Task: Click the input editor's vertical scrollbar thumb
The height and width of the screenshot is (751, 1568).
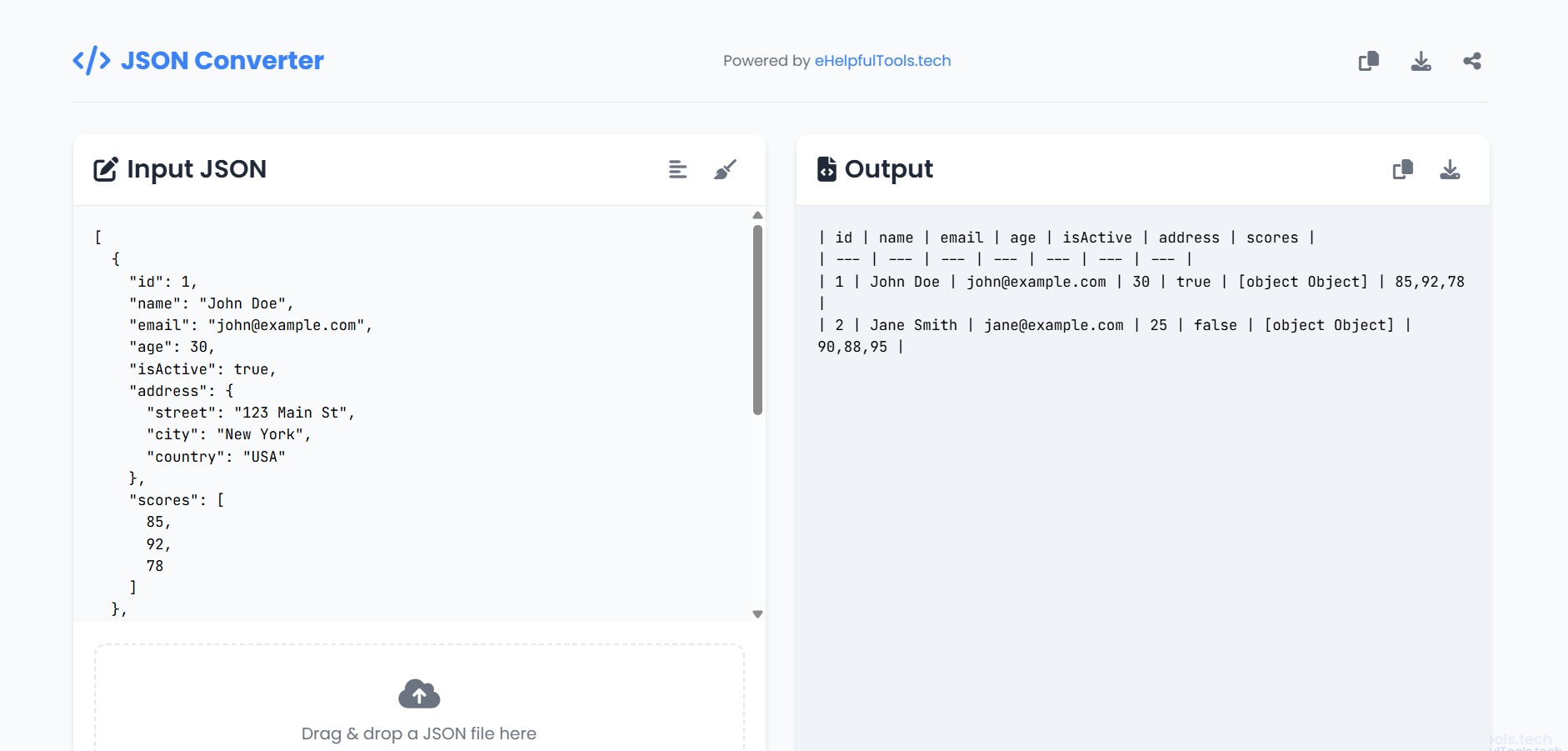Action: [757, 319]
